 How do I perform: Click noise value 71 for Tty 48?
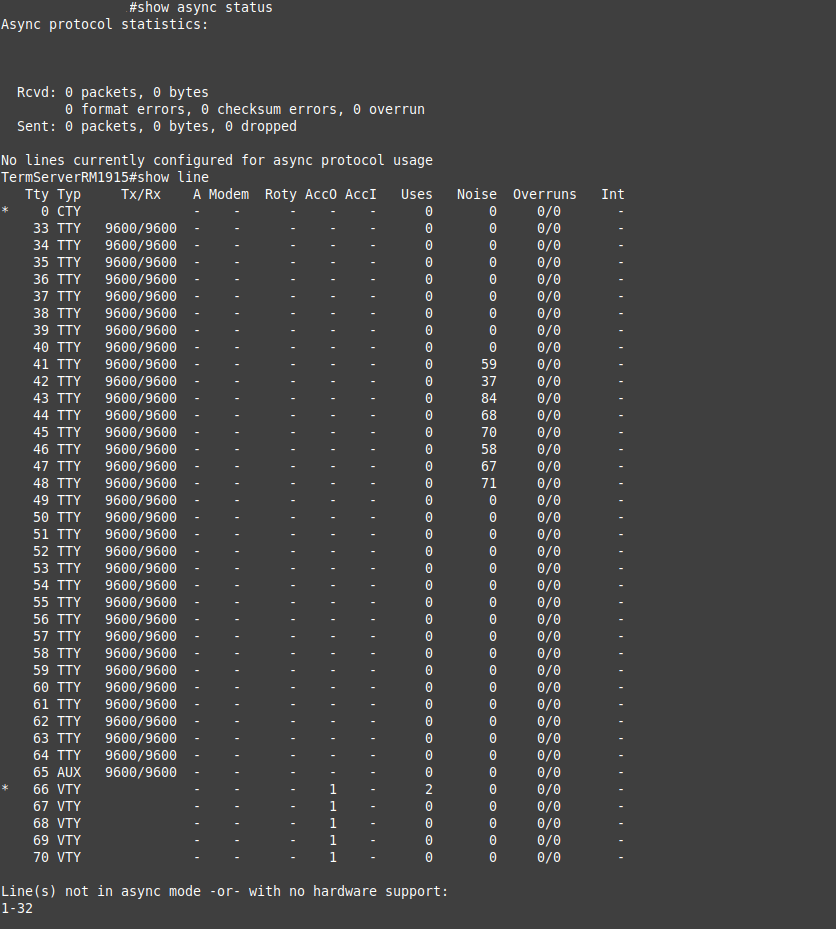point(489,483)
